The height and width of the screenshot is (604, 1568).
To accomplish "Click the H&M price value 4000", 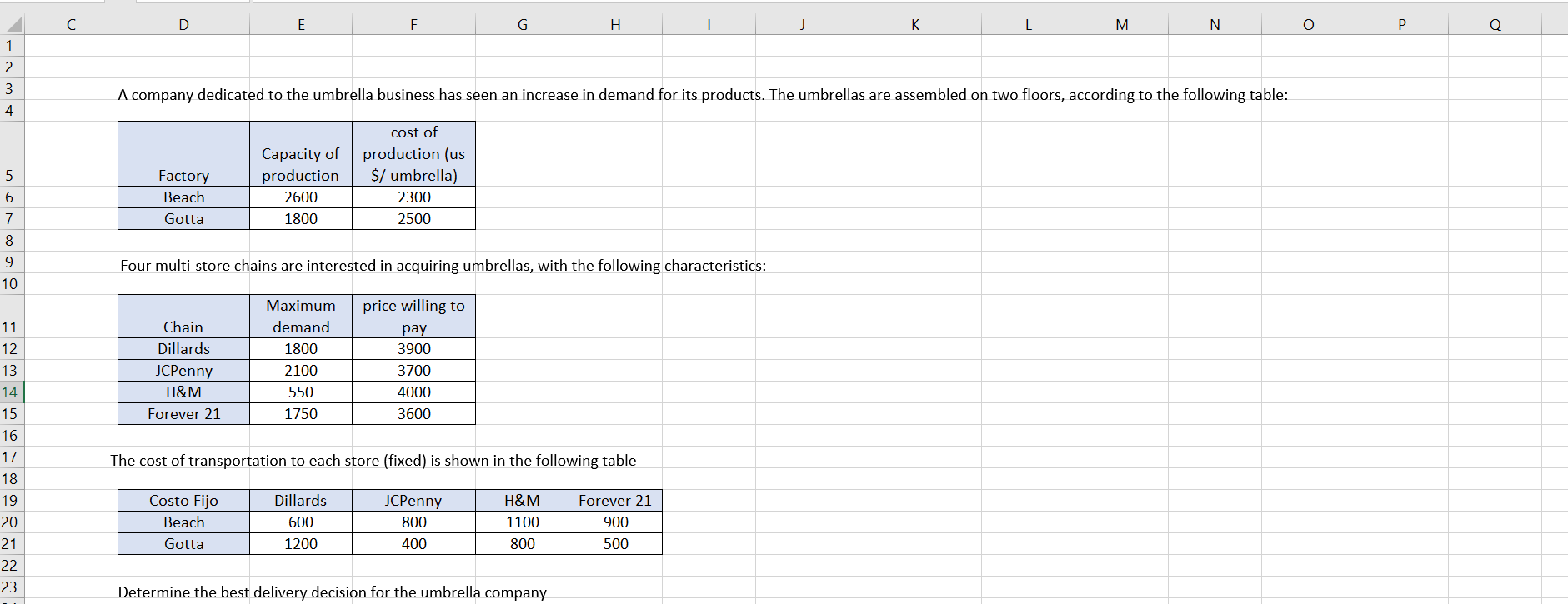I will coord(413,392).
